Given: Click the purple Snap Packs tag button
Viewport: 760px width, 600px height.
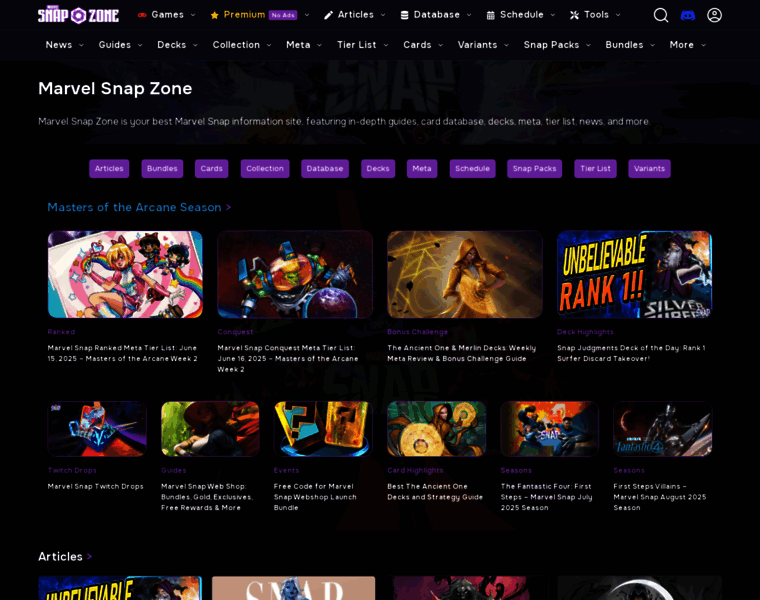Looking at the screenshot, I should pyautogui.click(x=535, y=169).
